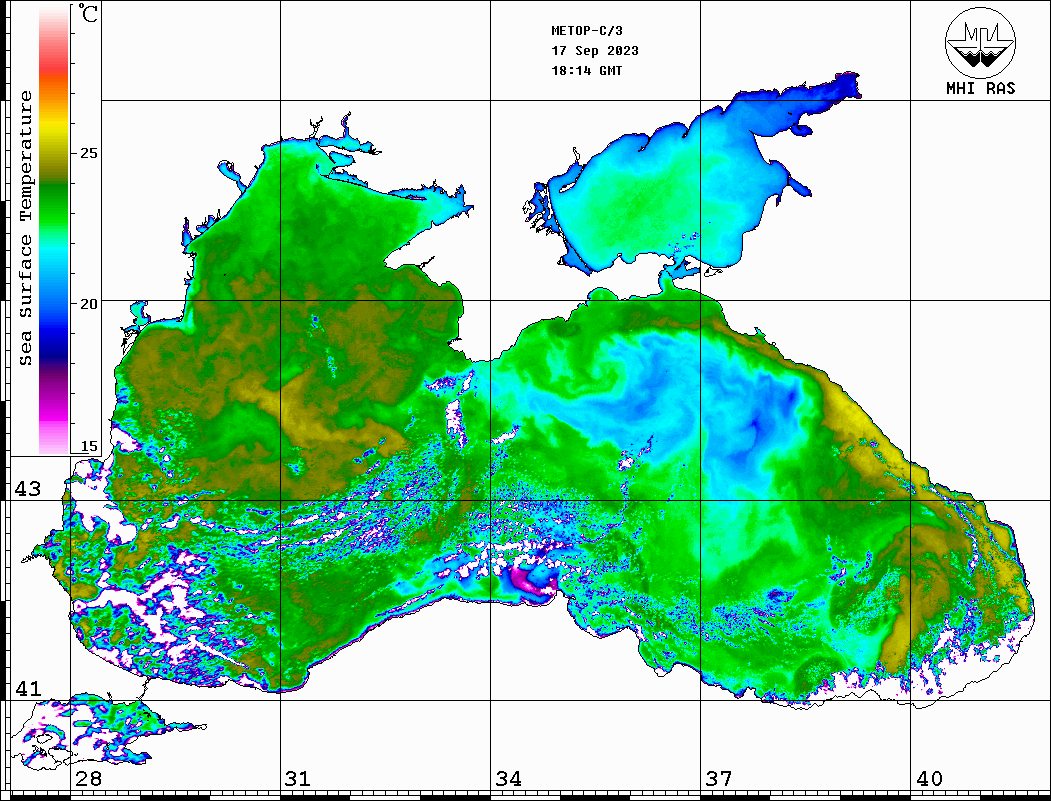
Task: Click the magenta cold spot on the southern coast
Action: [527, 582]
